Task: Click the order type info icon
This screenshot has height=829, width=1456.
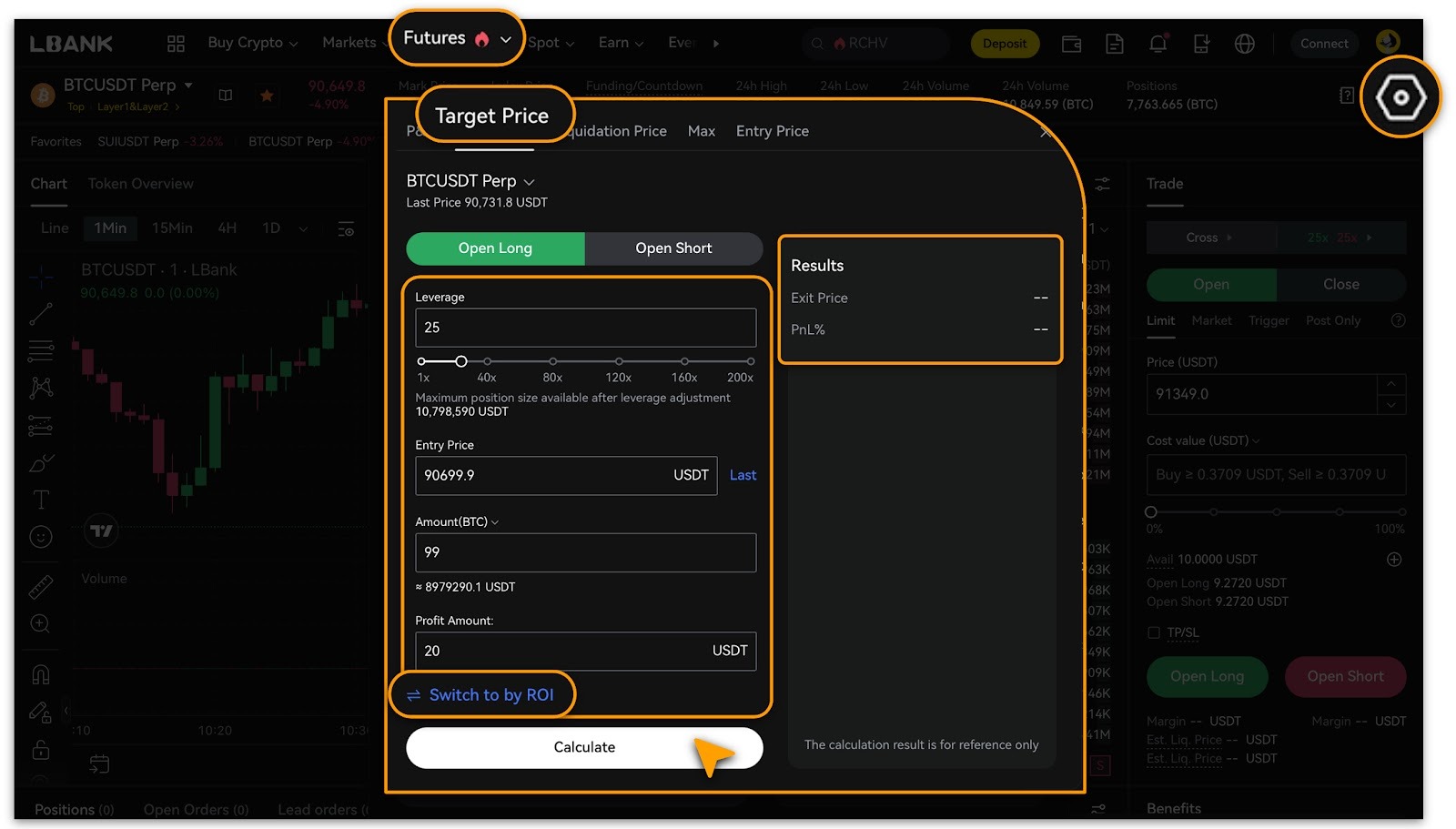Action: point(1399,320)
